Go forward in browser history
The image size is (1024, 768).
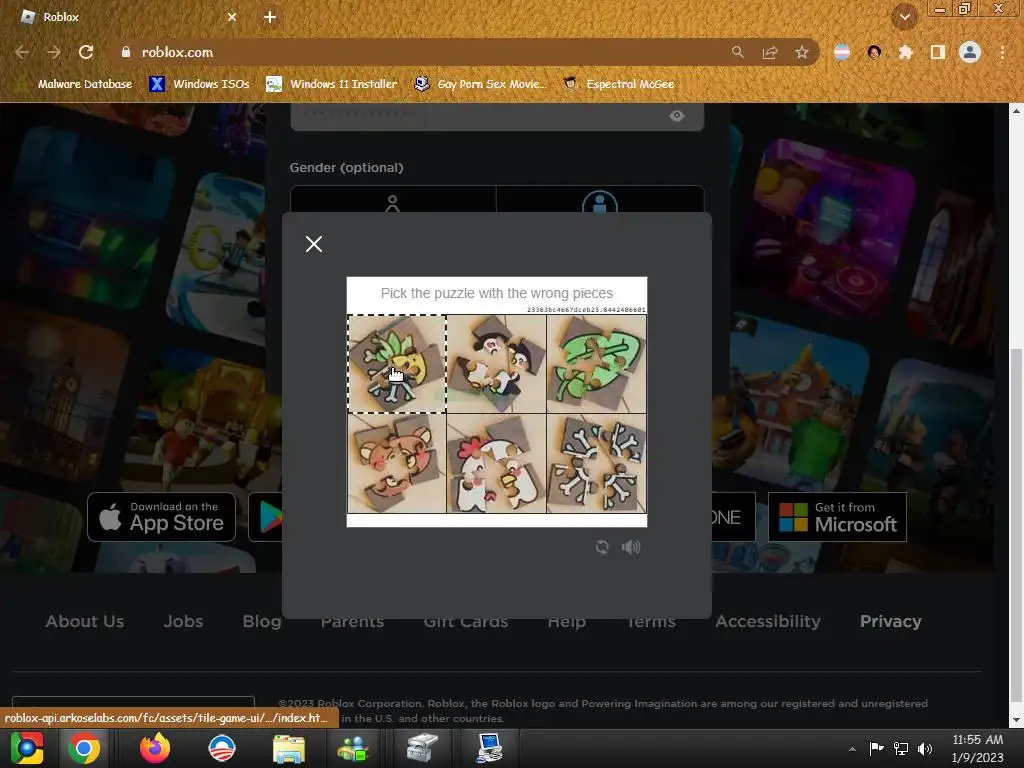(x=54, y=52)
